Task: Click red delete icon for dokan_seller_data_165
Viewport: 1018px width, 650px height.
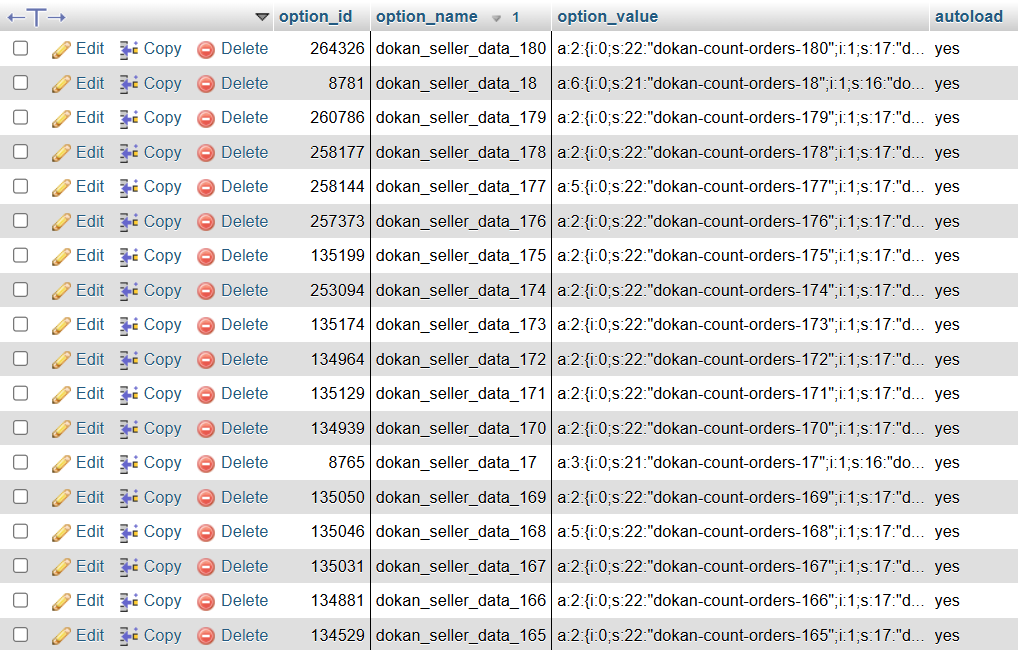Action: tap(206, 636)
